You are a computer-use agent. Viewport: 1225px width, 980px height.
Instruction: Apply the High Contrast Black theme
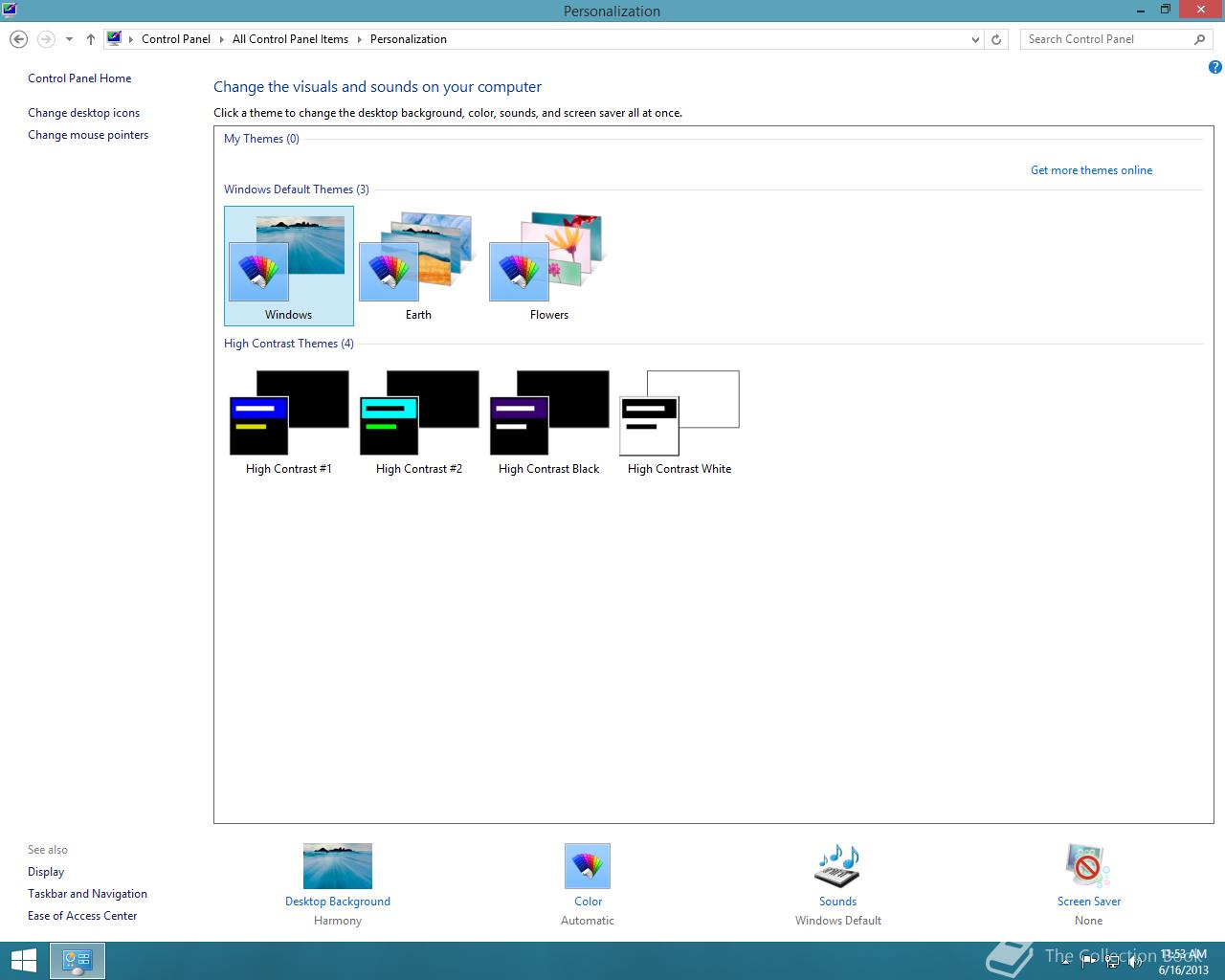pos(548,422)
